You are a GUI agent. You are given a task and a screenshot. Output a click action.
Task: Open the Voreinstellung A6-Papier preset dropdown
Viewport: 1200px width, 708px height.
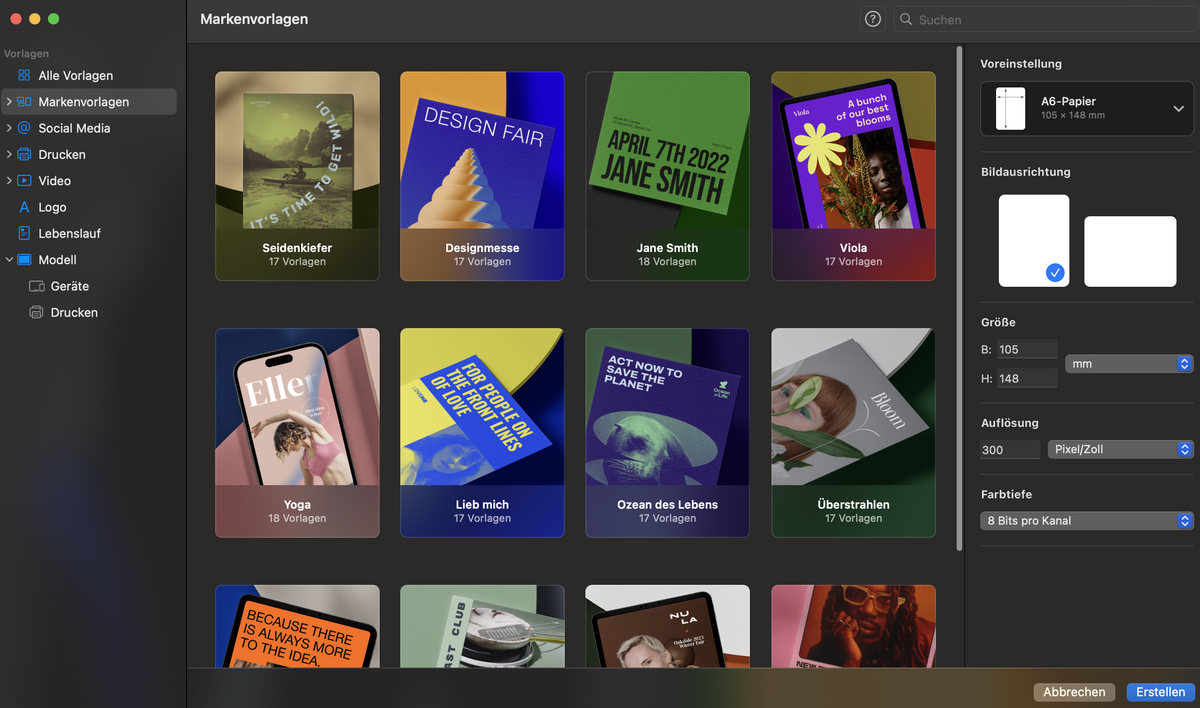pyautogui.click(x=1087, y=108)
